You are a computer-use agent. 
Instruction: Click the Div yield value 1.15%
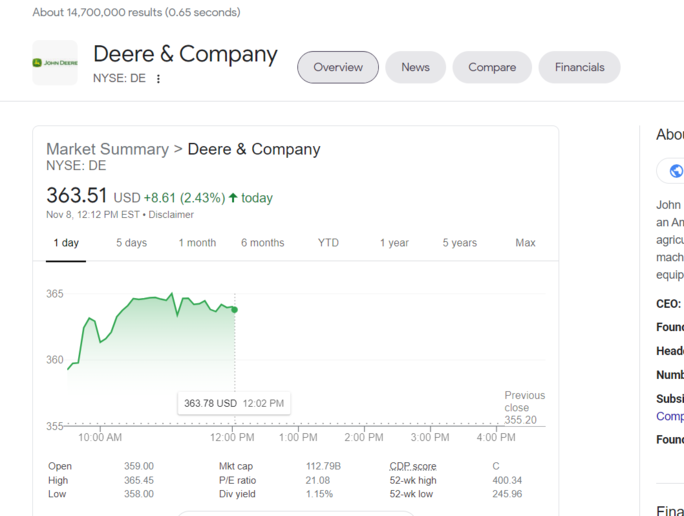point(319,494)
